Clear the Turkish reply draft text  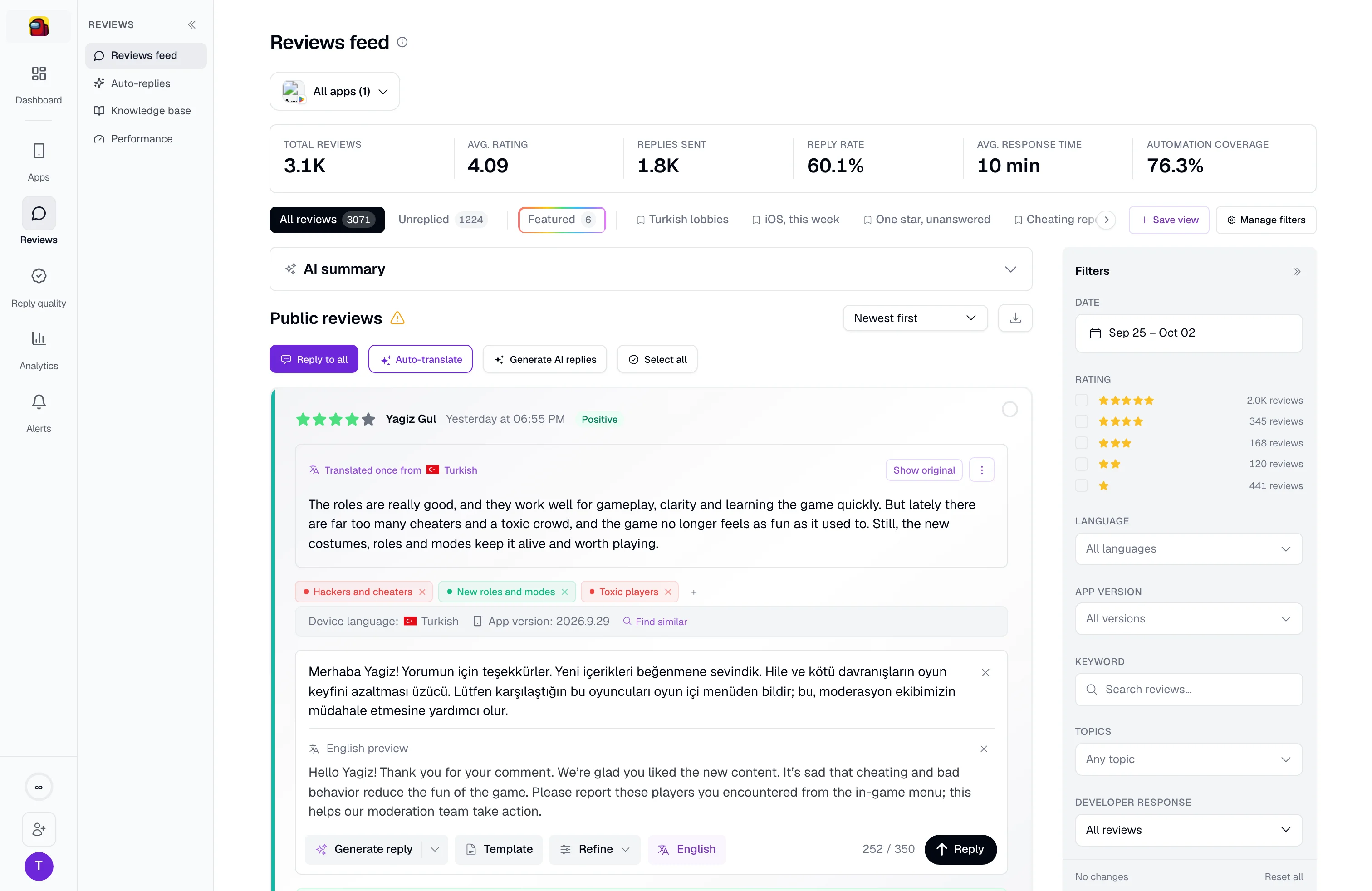[986, 673]
